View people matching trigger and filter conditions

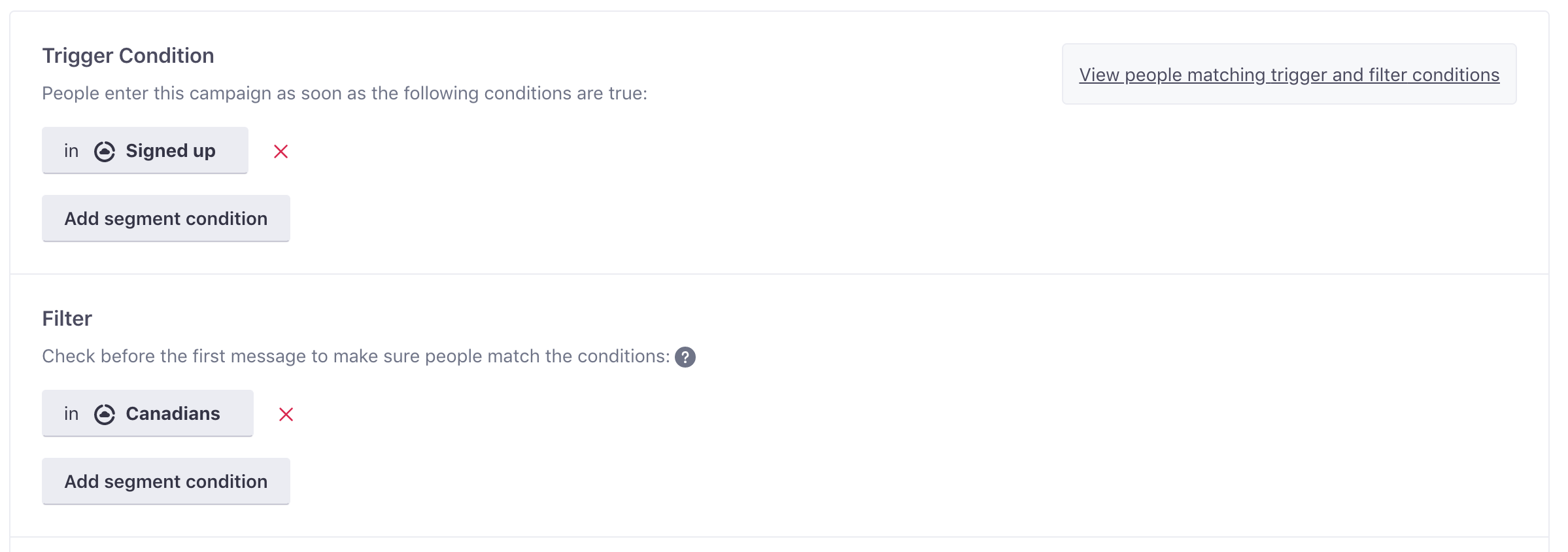point(1288,75)
